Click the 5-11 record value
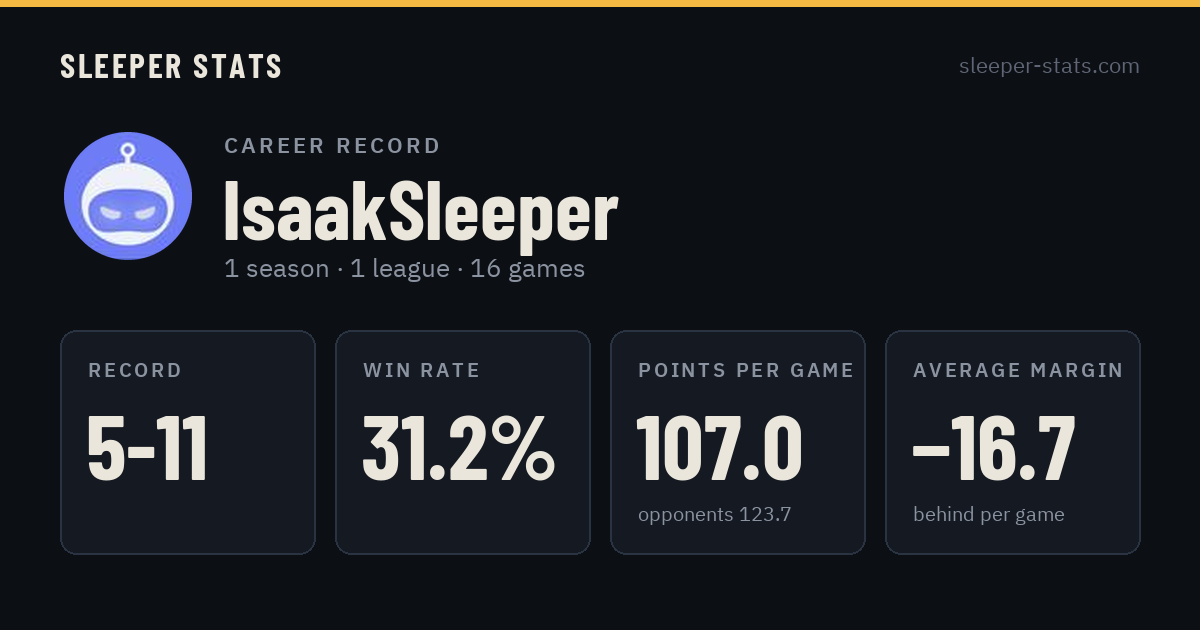 point(148,449)
